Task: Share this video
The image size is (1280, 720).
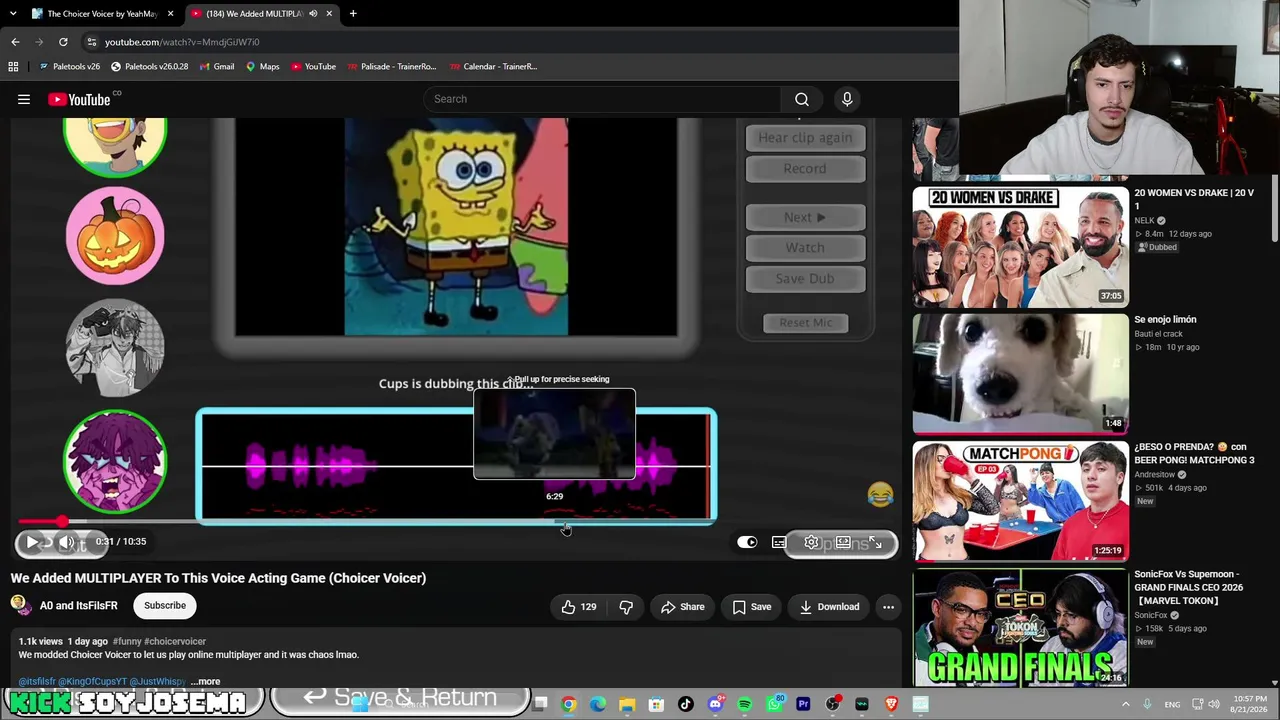Action: click(682, 606)
